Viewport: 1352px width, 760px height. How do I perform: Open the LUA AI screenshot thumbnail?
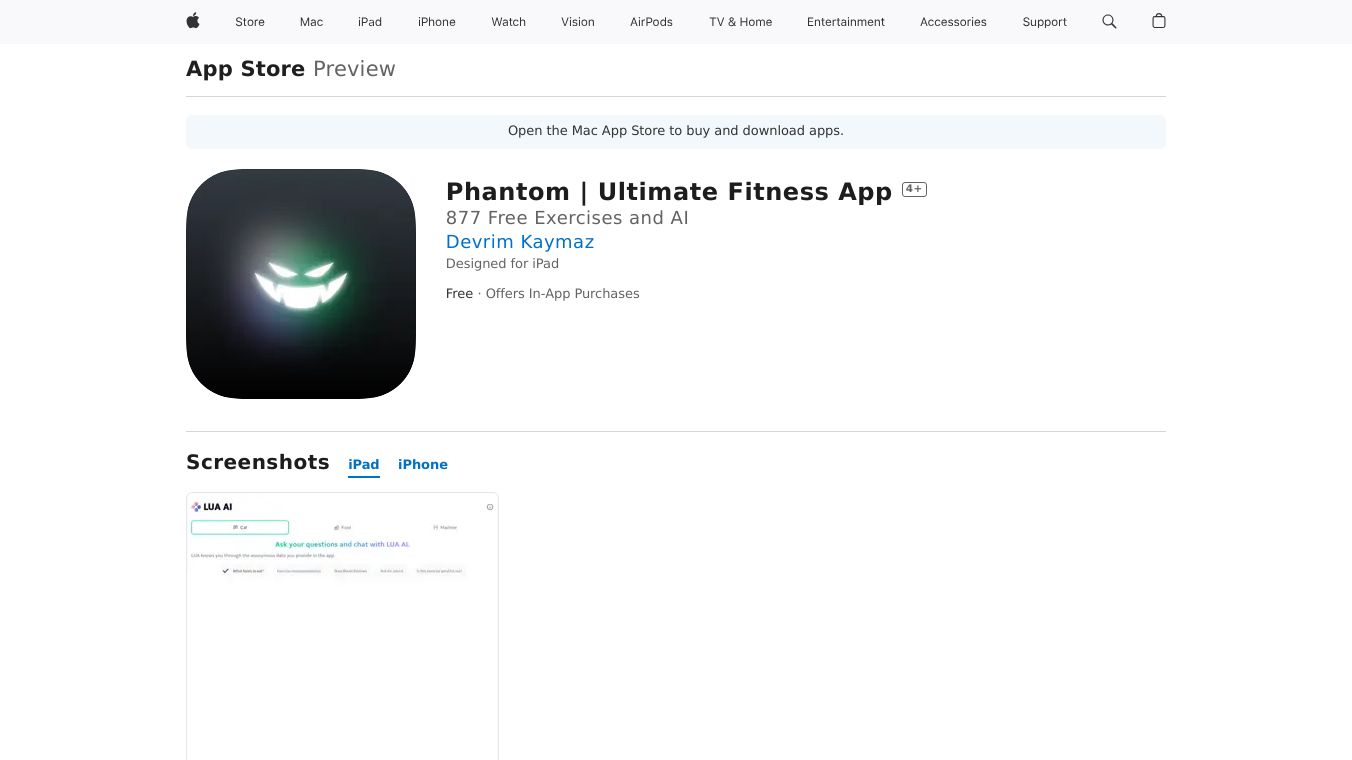tap(342, 626)
